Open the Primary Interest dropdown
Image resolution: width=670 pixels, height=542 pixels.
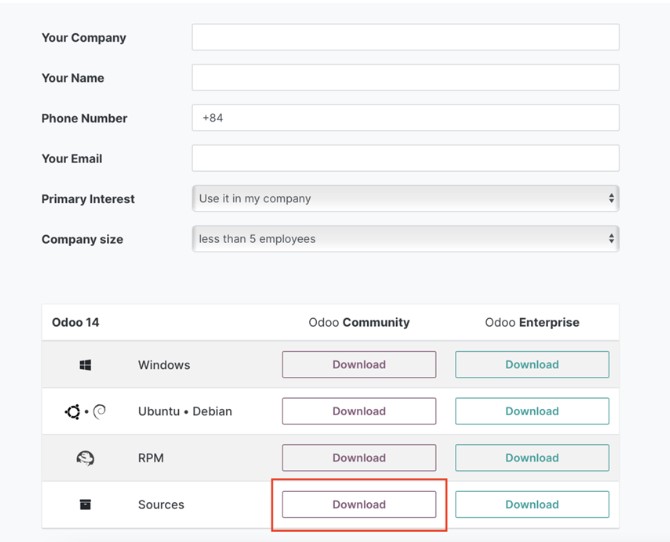406,198
